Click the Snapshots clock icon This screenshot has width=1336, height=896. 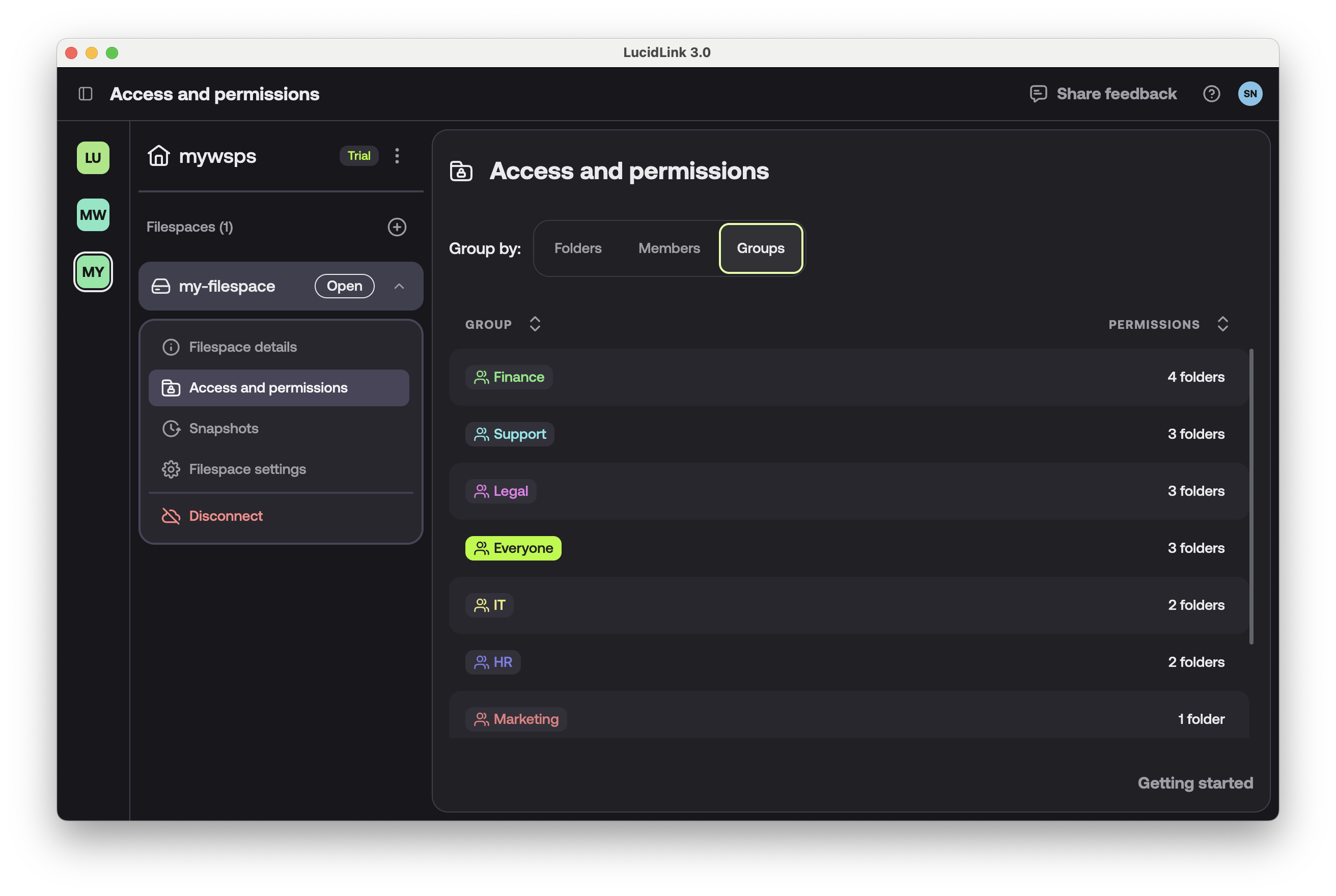pos(171,429)
